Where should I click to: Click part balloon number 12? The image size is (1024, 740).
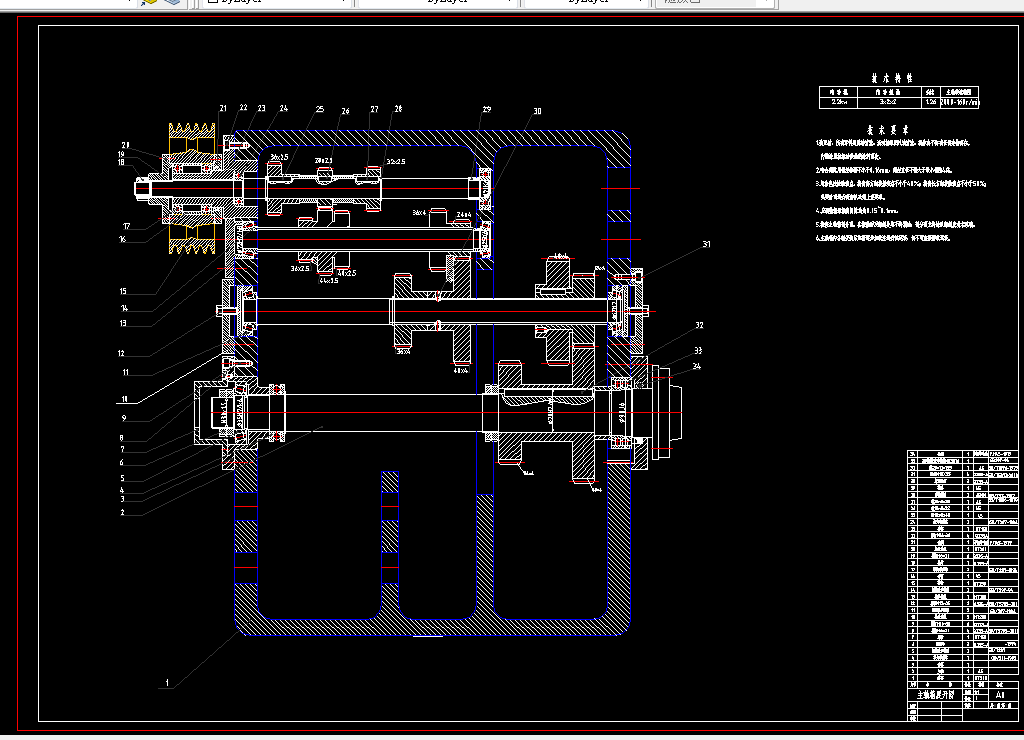tap(121, 354)
